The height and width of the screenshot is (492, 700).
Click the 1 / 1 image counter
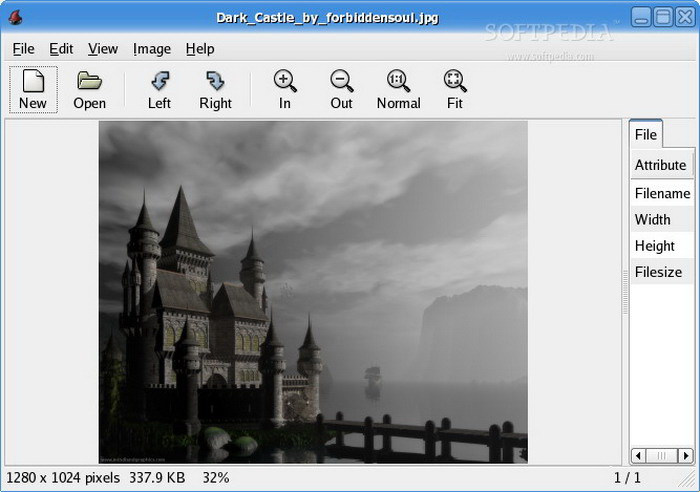[627, 478]
